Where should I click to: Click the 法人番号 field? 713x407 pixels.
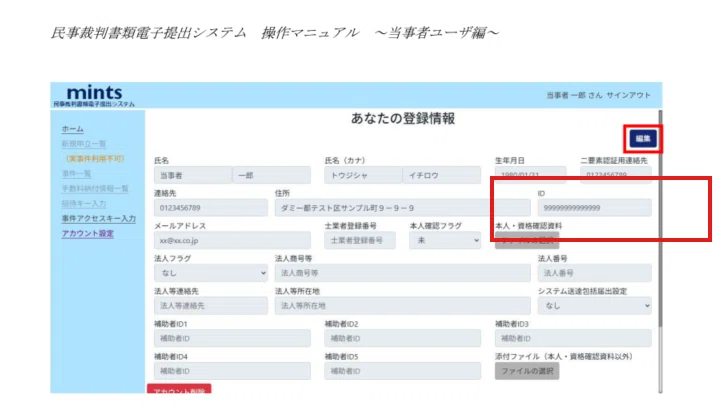[594, 273]
